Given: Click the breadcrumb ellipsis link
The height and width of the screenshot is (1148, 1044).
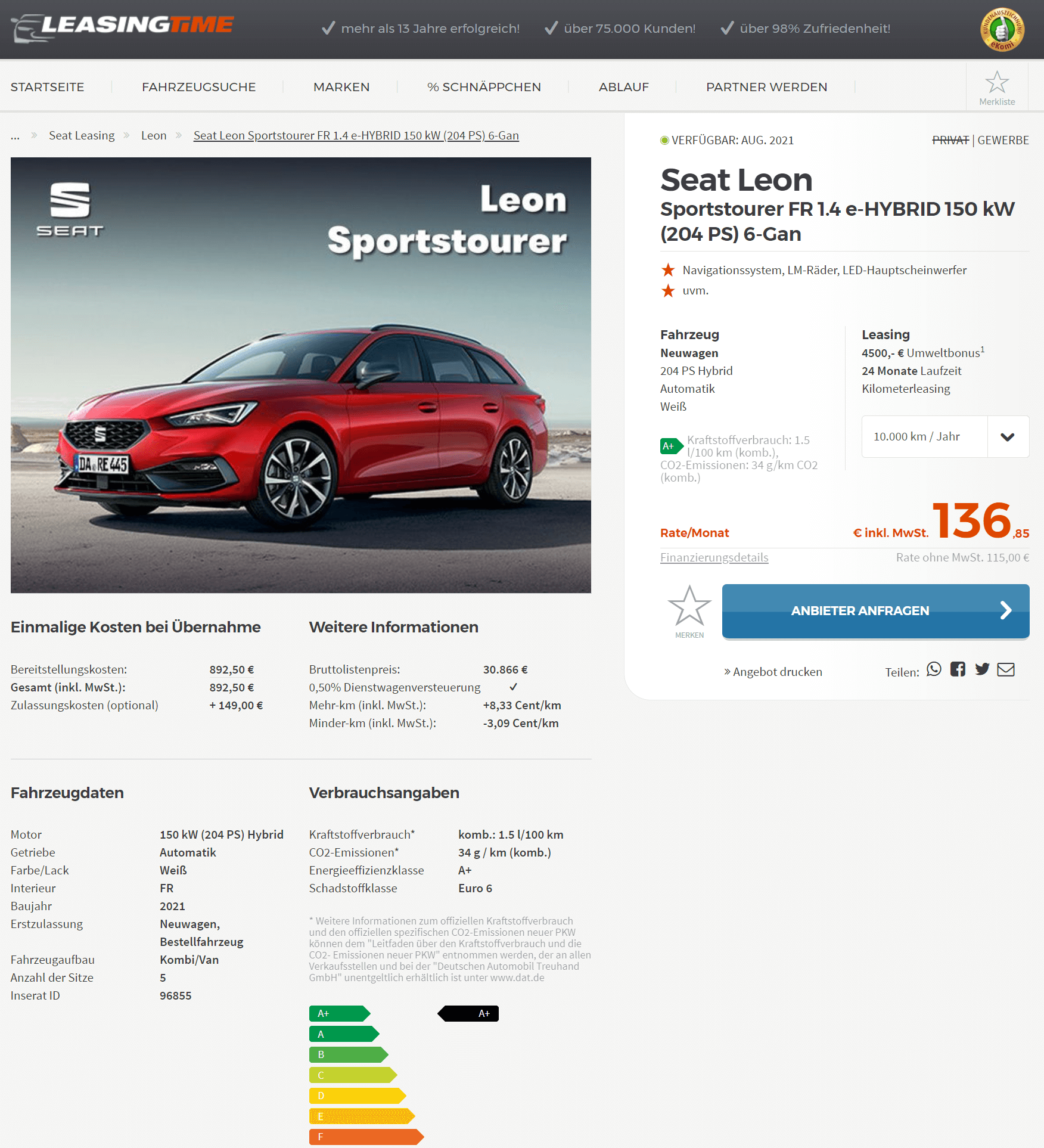Looking at the screenshot, I should point(15,136).
